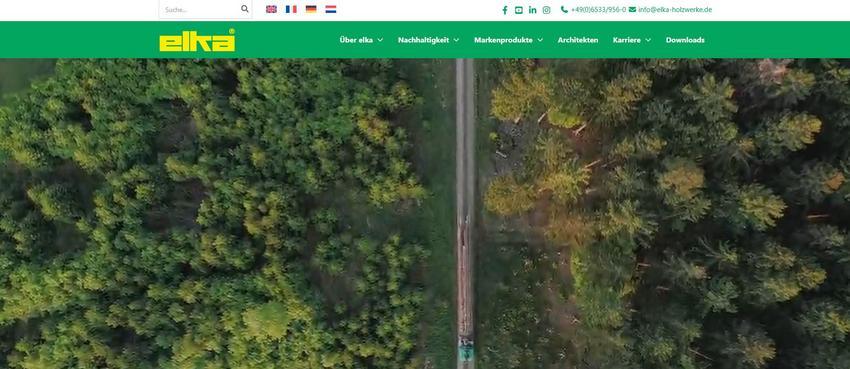This screenshot has width=850, height=369.
Task: Expand the chevron beside Nachhaltigkeit
Action: coord(456,40)
